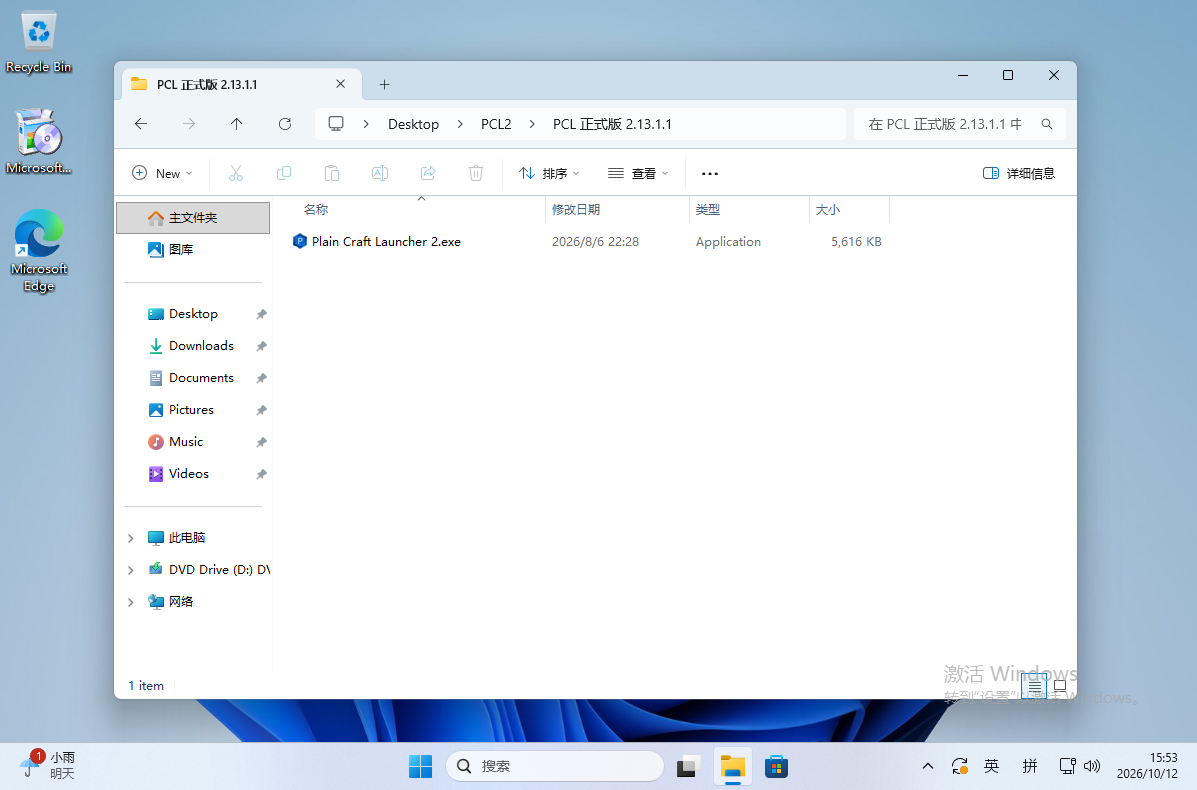Viewport: 1197px width, 790px height.
Task: Open the Windows Start menu
Action: 421,766
